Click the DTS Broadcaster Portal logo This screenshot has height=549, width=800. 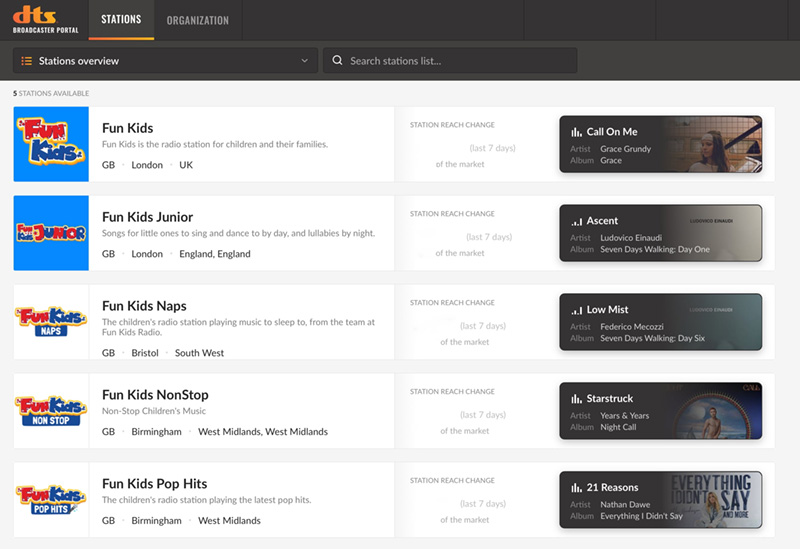point(42,19)
